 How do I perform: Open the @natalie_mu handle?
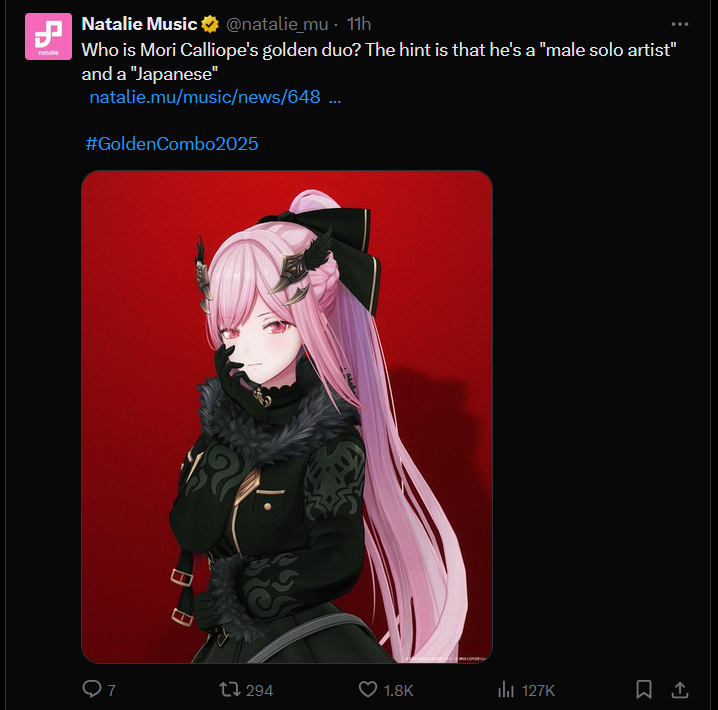point(277,24)
